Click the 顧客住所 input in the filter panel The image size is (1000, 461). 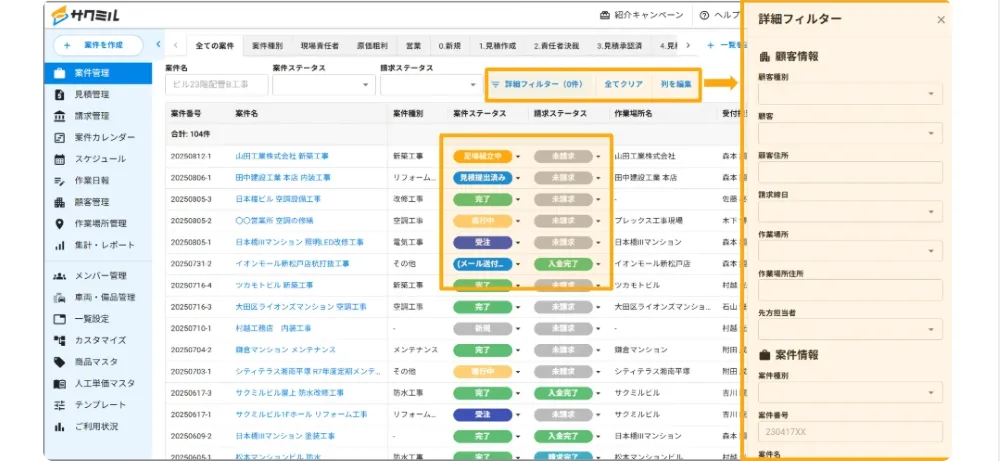(x=850, y=172)
